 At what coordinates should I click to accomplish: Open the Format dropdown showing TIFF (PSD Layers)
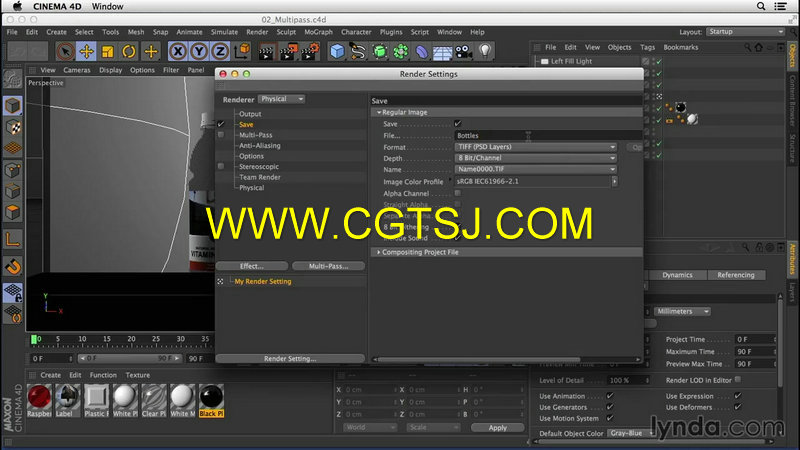point(536,147)
